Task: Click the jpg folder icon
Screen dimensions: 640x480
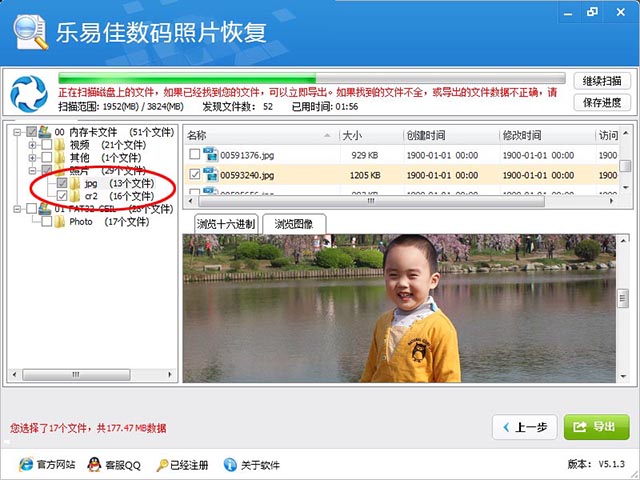Action: (x=75, y=183)
